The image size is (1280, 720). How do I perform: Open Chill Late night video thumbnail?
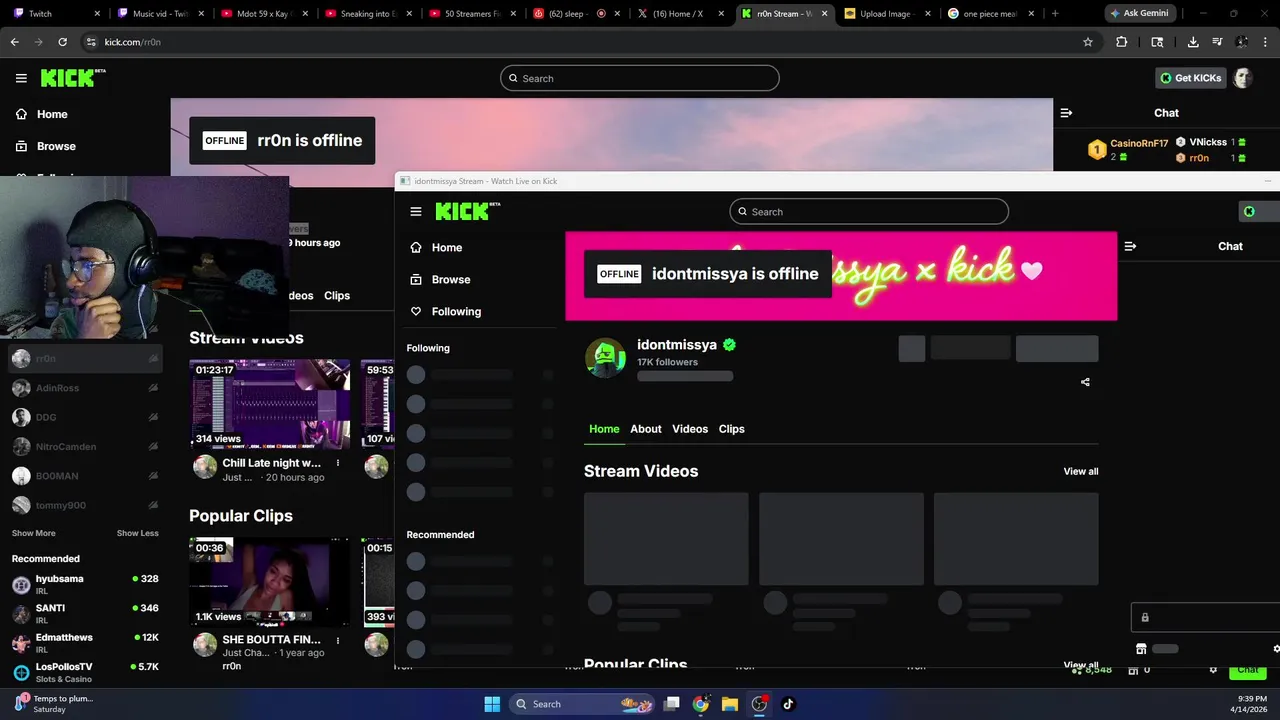[270, 404]
